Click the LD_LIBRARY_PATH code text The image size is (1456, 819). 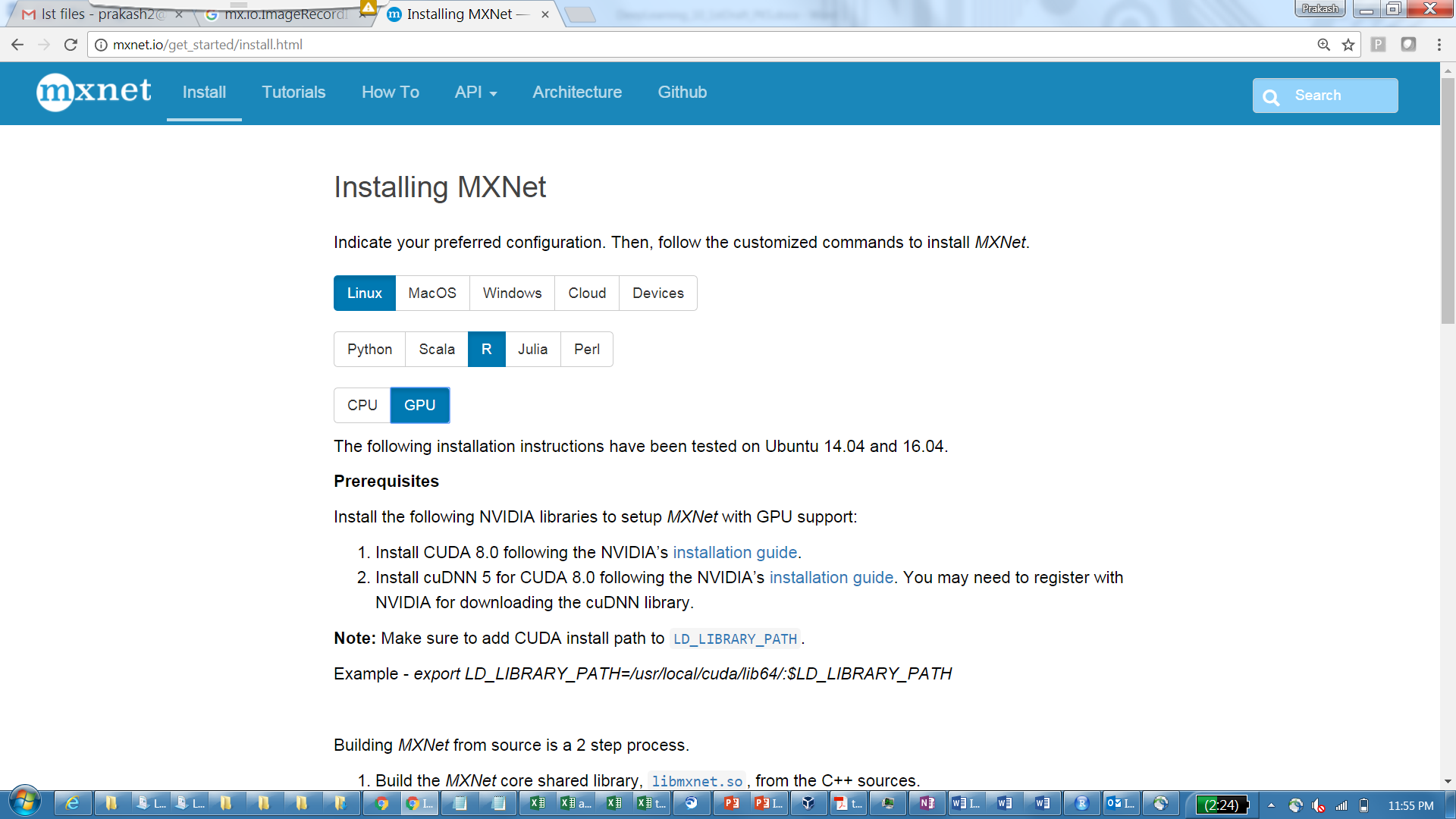(x=735, y=639)
